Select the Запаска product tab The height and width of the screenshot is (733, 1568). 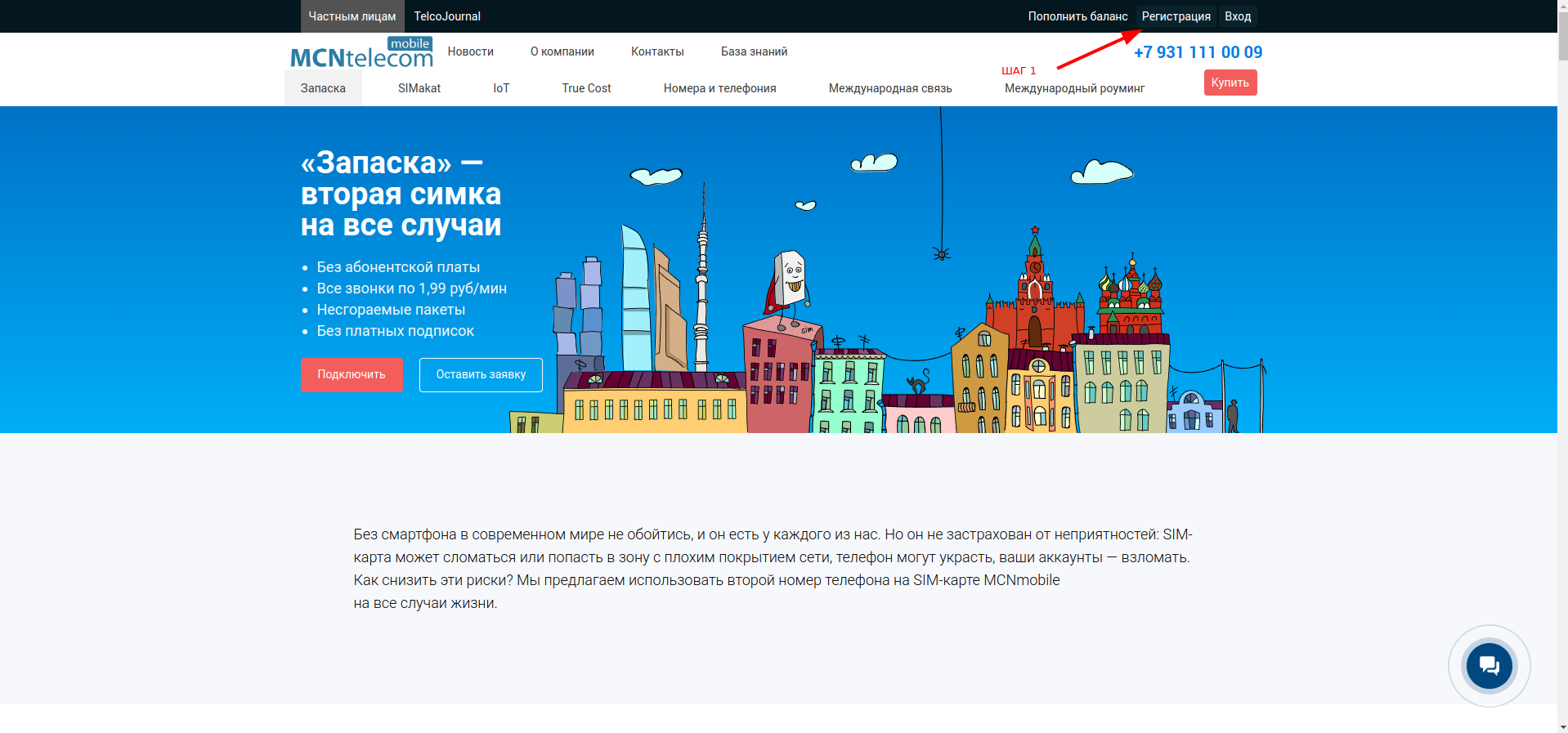click(323, 88)
